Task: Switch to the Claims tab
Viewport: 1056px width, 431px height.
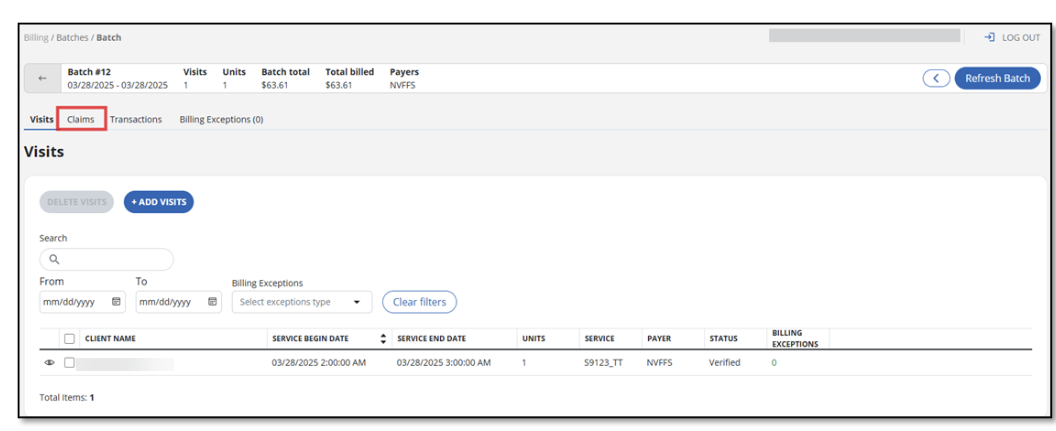Action: [x=81, y=120]
